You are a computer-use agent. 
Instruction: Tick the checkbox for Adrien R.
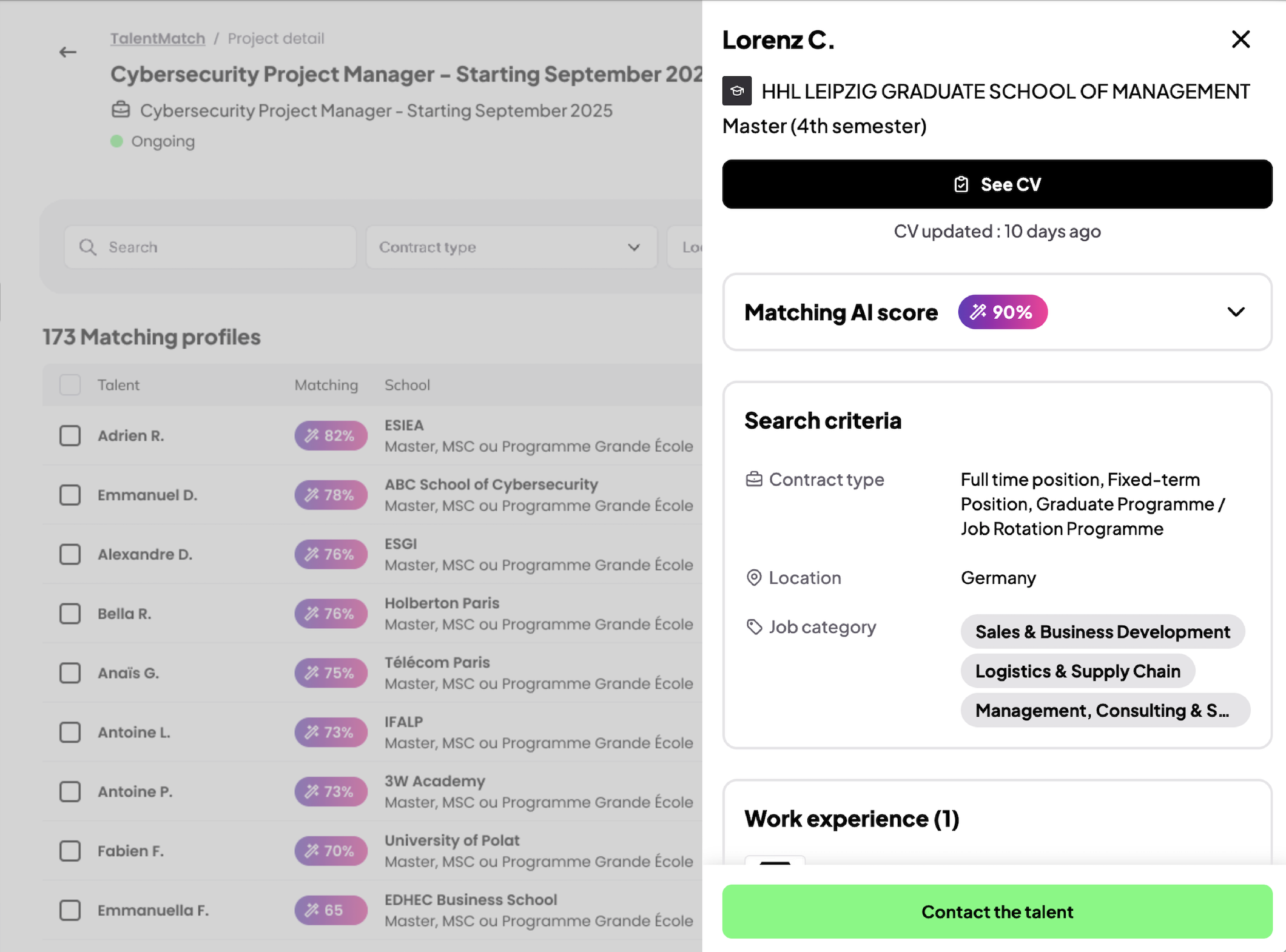point(70,436)
